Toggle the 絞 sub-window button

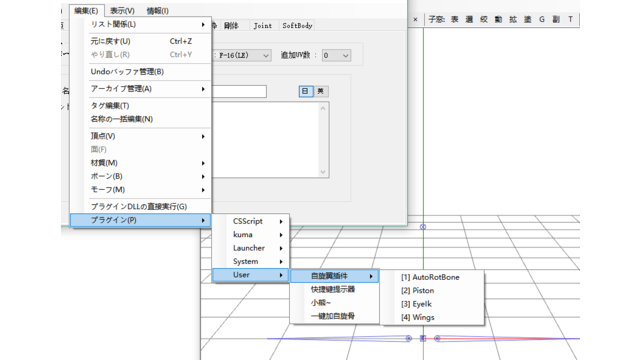click(484, 19)
